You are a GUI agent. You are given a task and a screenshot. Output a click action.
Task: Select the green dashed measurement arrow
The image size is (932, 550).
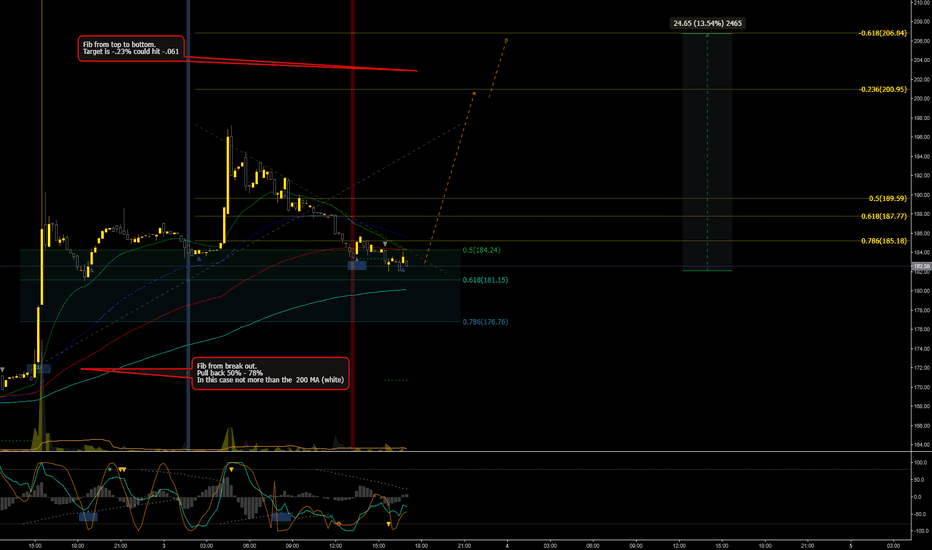pyautogui.click(x=707, y=152)
